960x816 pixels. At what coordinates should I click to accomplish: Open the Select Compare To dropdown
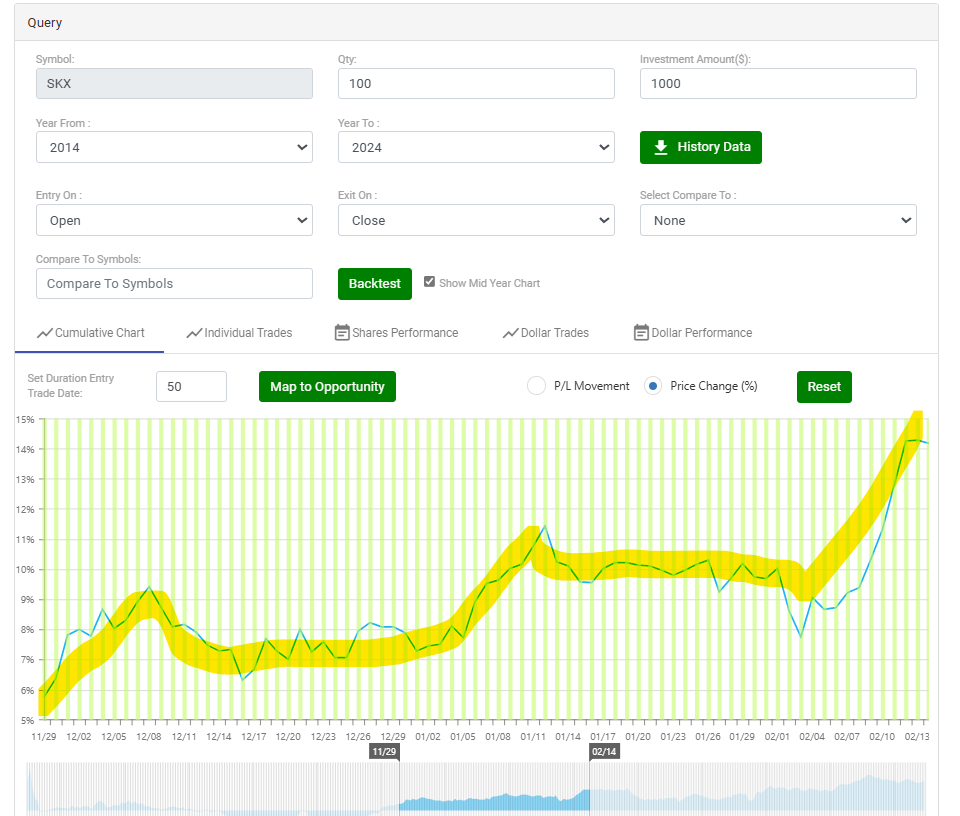click(x=778, y=220)
